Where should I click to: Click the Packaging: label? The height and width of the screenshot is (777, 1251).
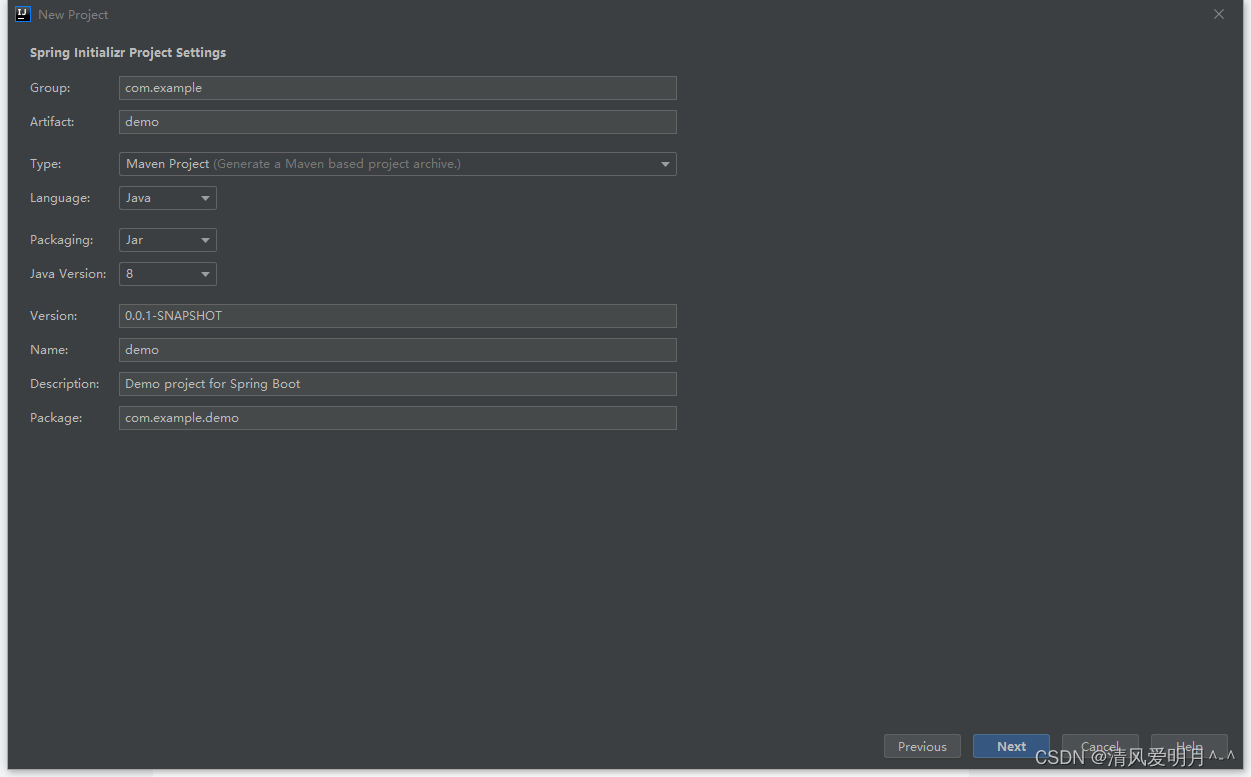[x=61, y=240]
